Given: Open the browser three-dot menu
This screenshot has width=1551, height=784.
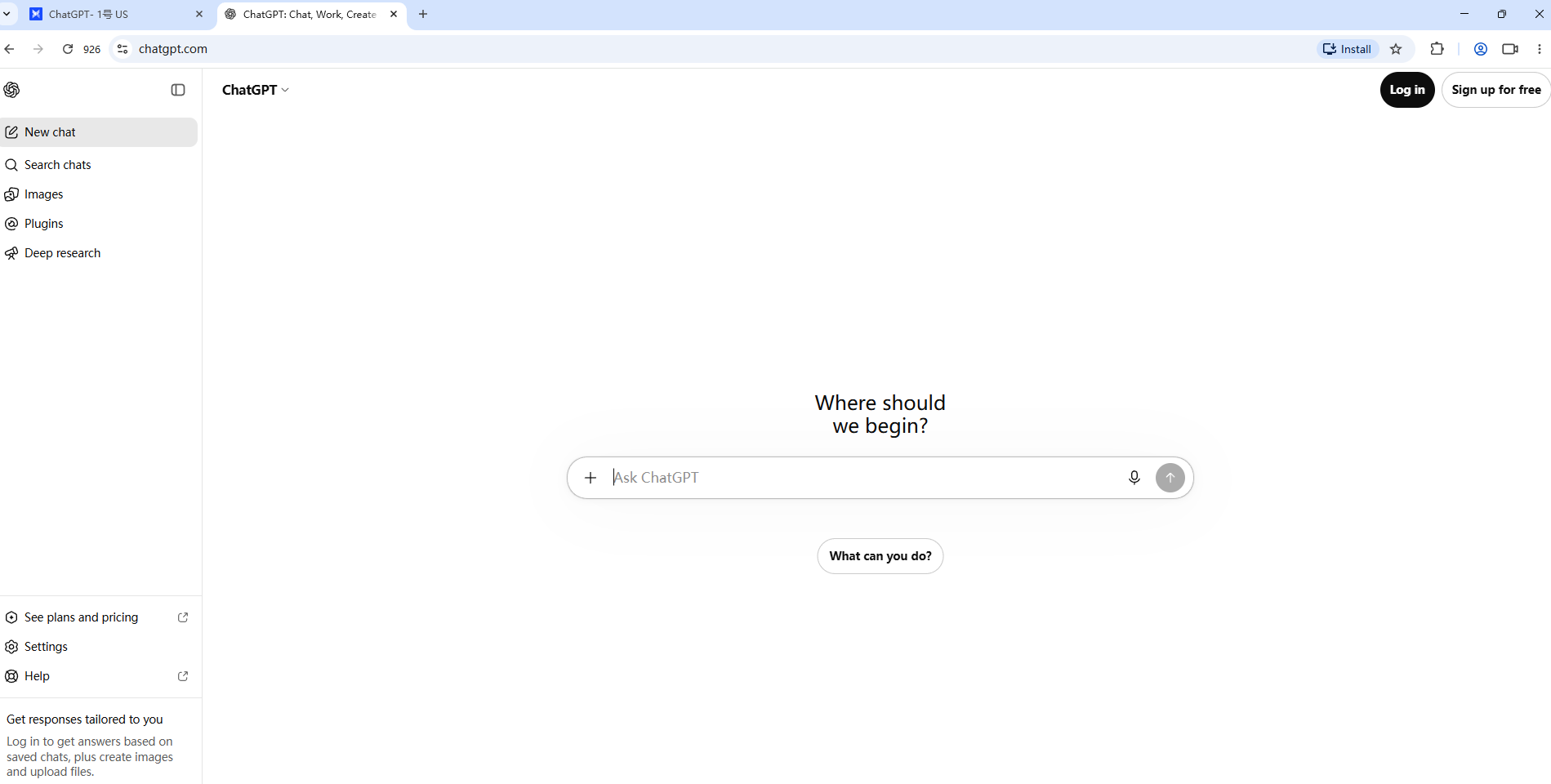Looking at the screenshot, I should point(1540,49).
